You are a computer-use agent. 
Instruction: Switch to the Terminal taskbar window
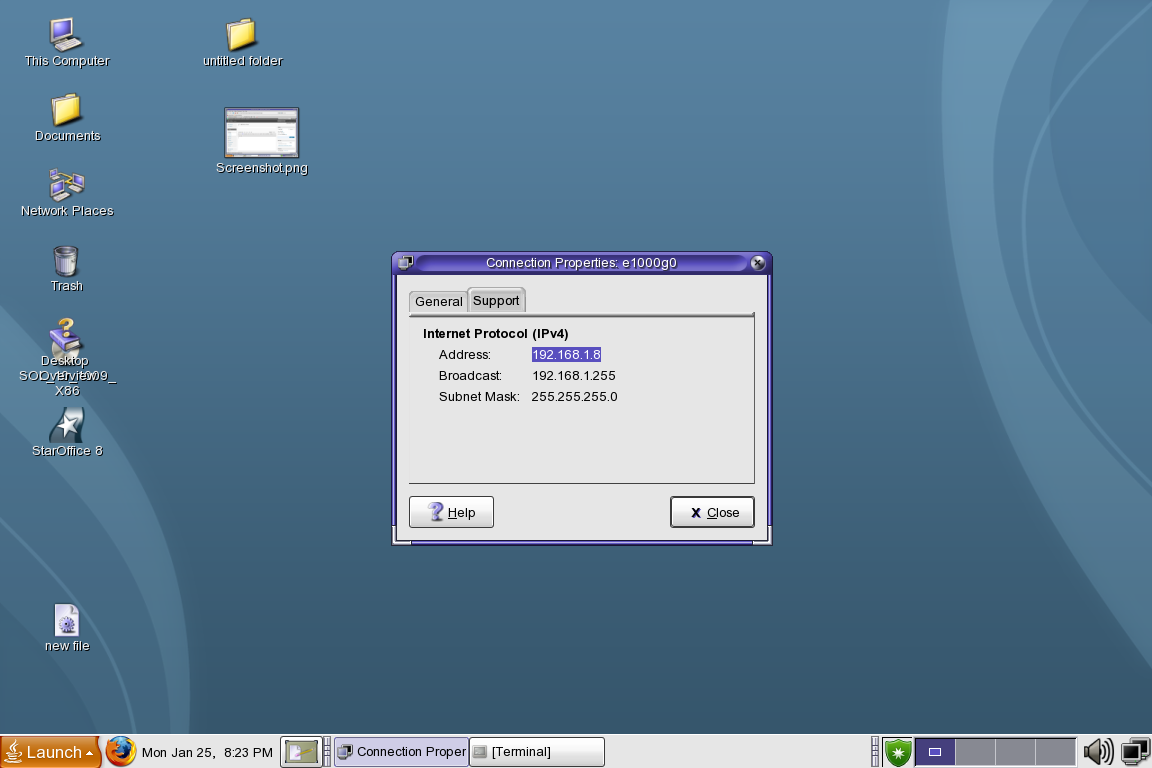pyautogui.click(x=537, y=752)
